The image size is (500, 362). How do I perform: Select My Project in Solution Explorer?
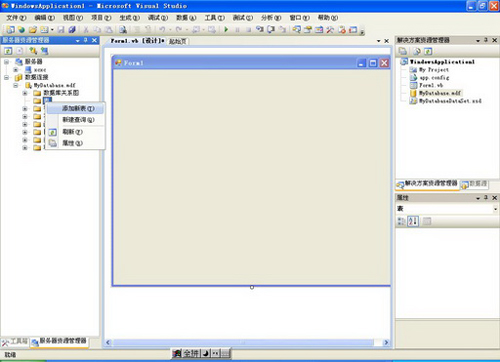tap(434, 70)
